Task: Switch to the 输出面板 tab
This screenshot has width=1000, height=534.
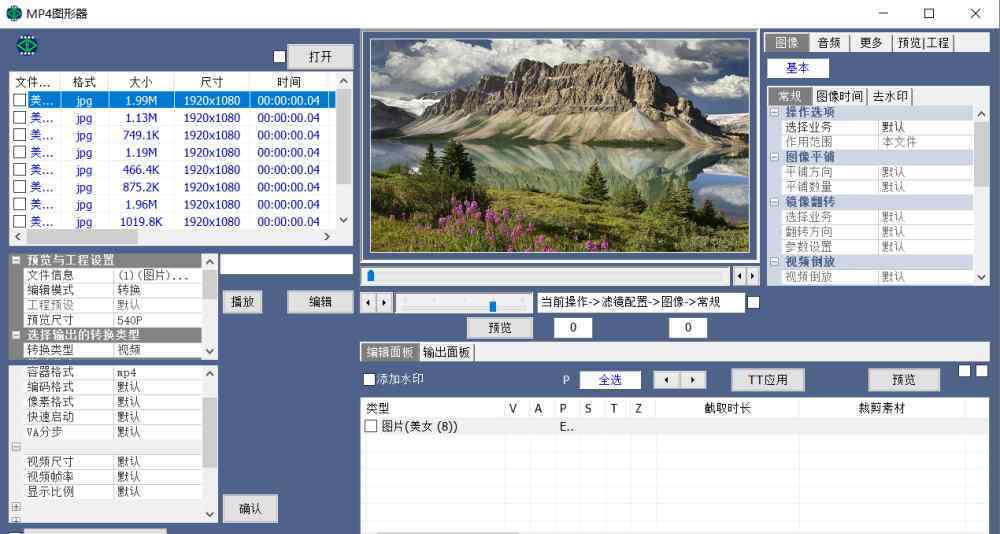Action: pos(446,352)
